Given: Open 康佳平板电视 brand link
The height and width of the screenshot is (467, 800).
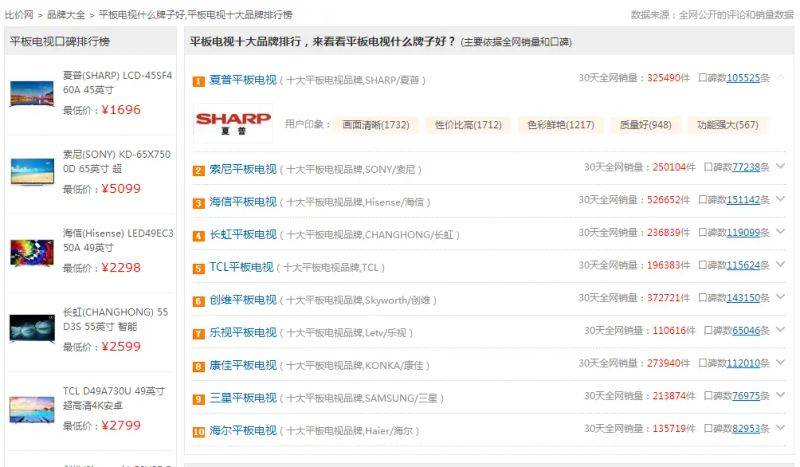Looking at the screenshot, I should tap(243, 365).
